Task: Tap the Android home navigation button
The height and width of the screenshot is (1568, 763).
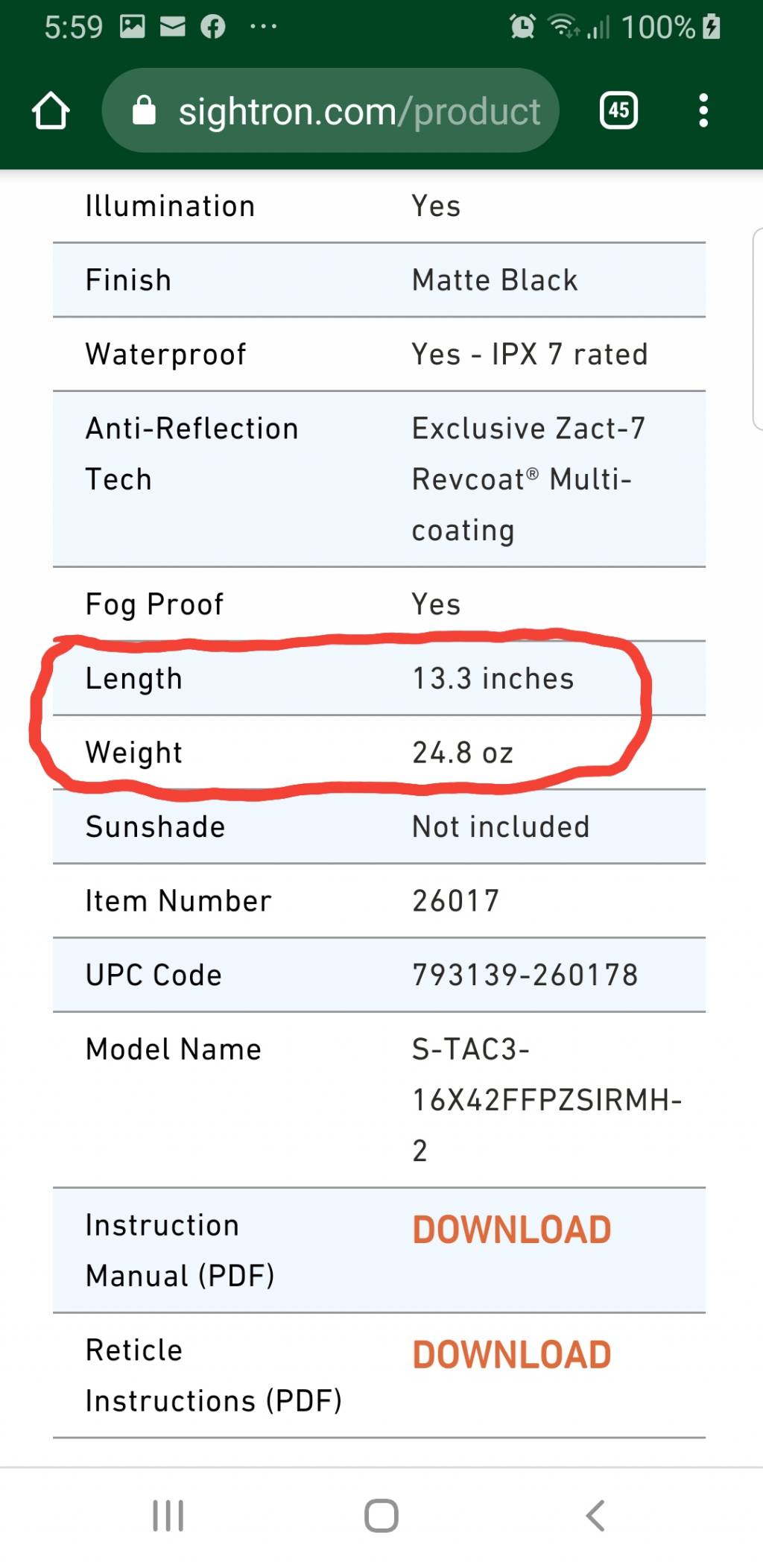Action: 381,1515
